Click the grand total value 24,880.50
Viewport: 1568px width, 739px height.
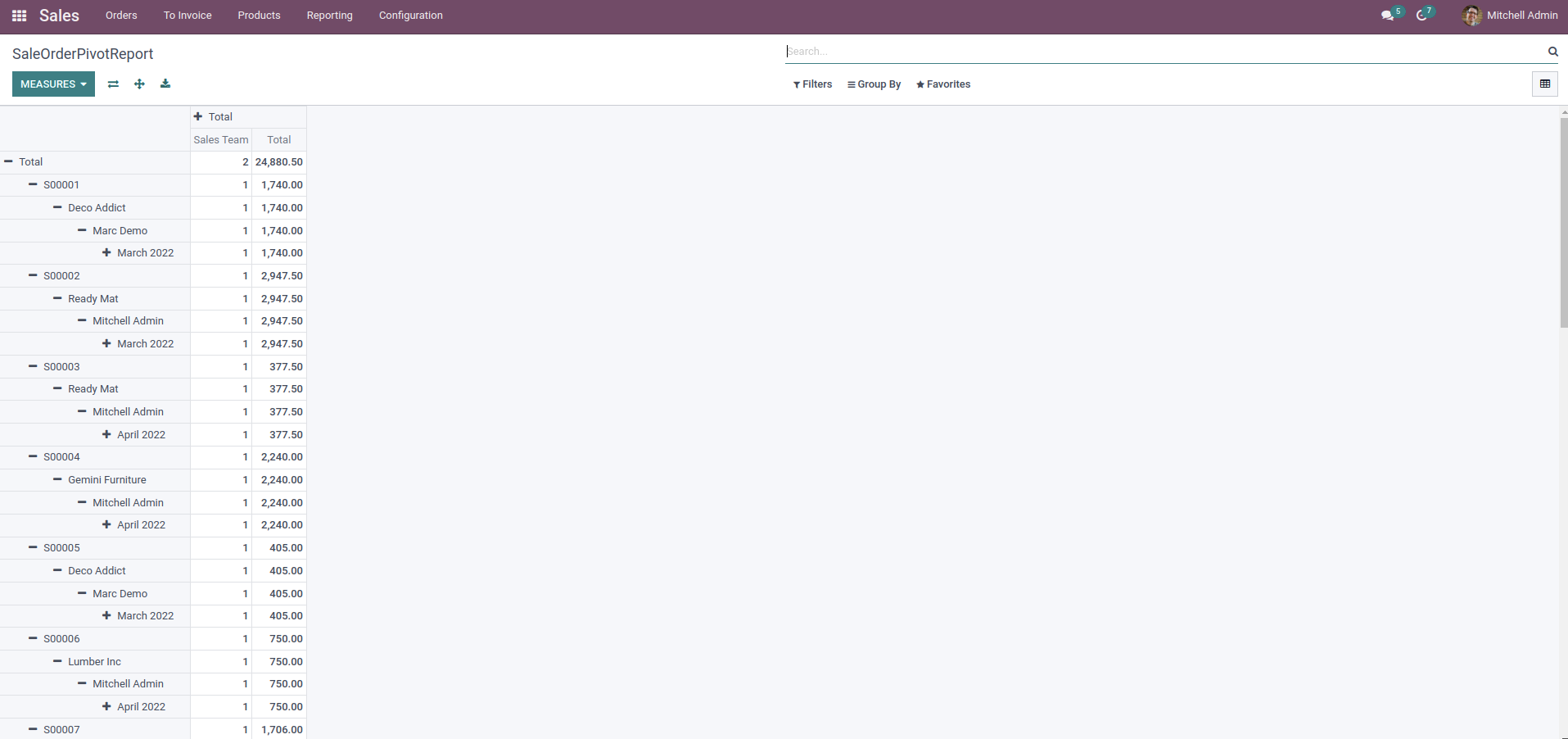coord(279,162)
